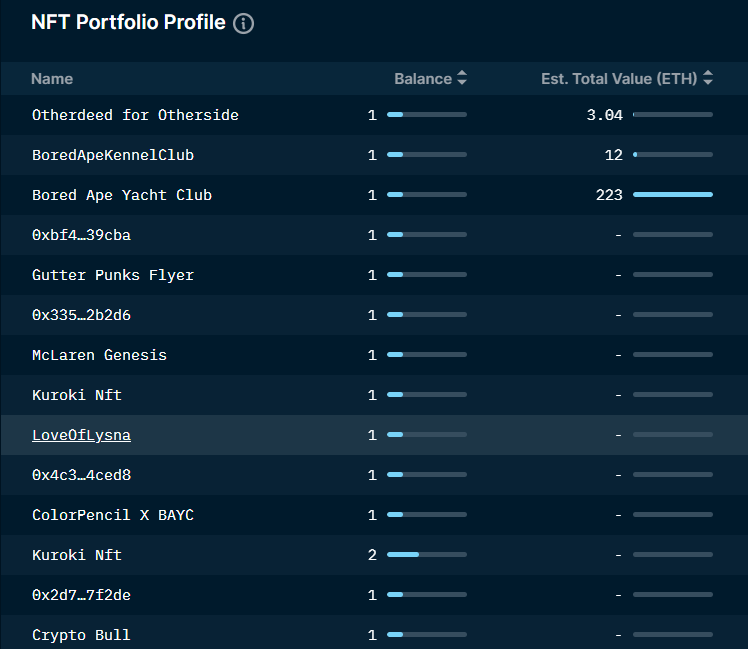Open Gutter Punks Flyer entry
The image size is (748, 649).
click(x=113, y=275)
